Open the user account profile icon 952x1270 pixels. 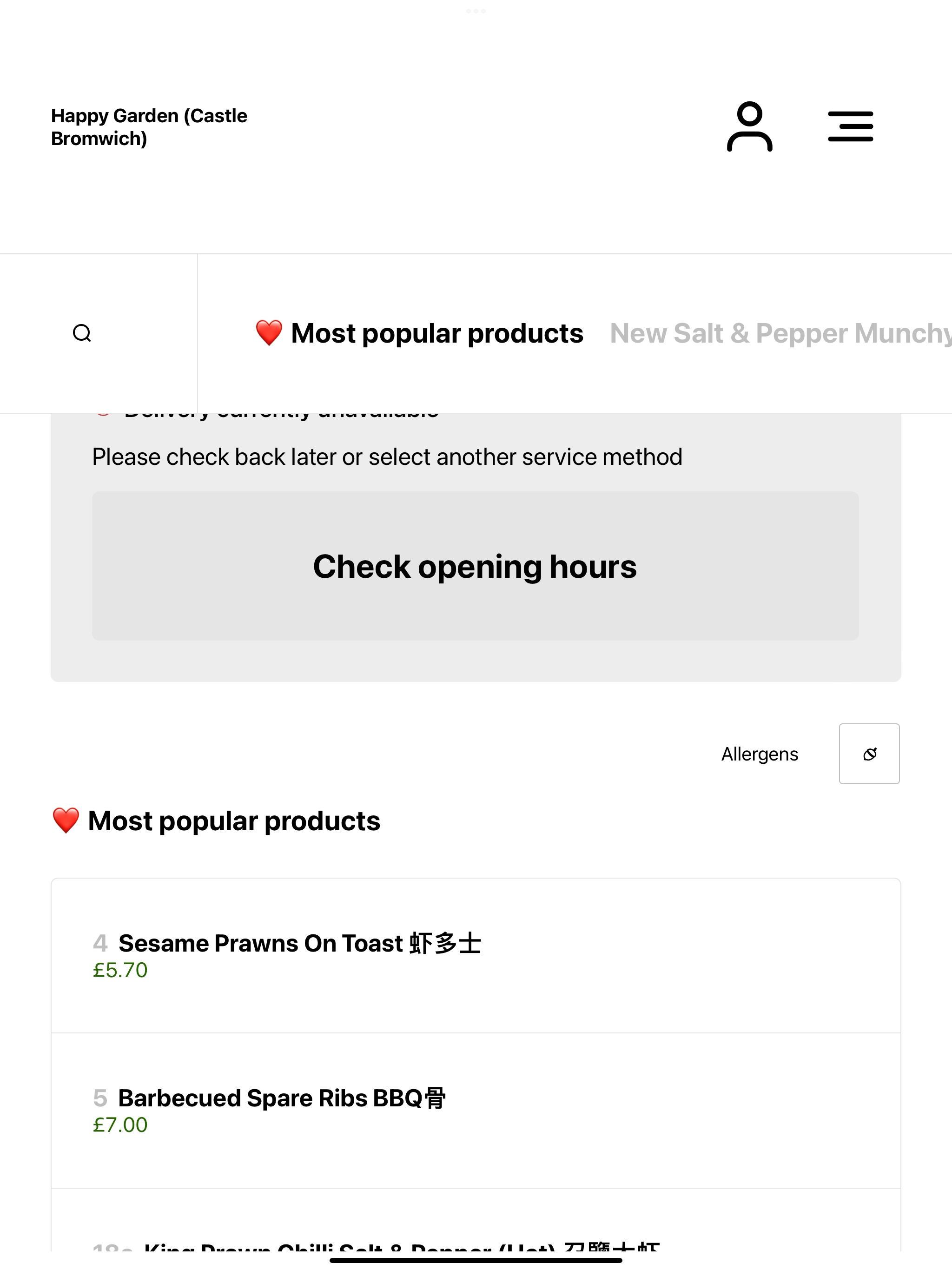[x=749, y=126]
